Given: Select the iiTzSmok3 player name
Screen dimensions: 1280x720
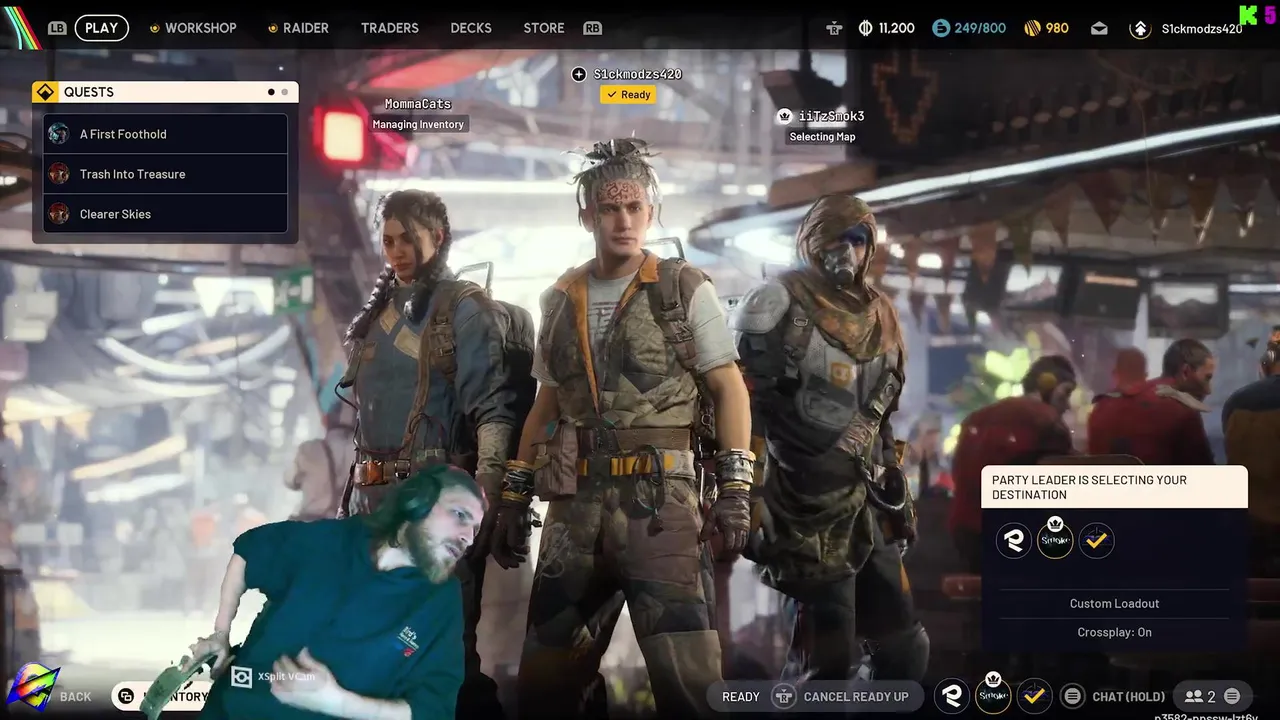Looking at the screenshot, I should click(x=831, y=116).
